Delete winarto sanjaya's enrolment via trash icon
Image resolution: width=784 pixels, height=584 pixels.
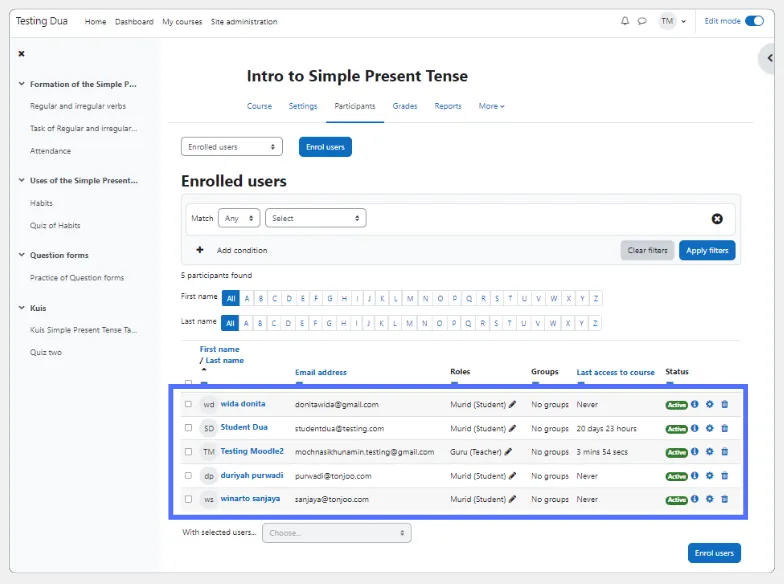pyautogui.click(x=725, y=499)
